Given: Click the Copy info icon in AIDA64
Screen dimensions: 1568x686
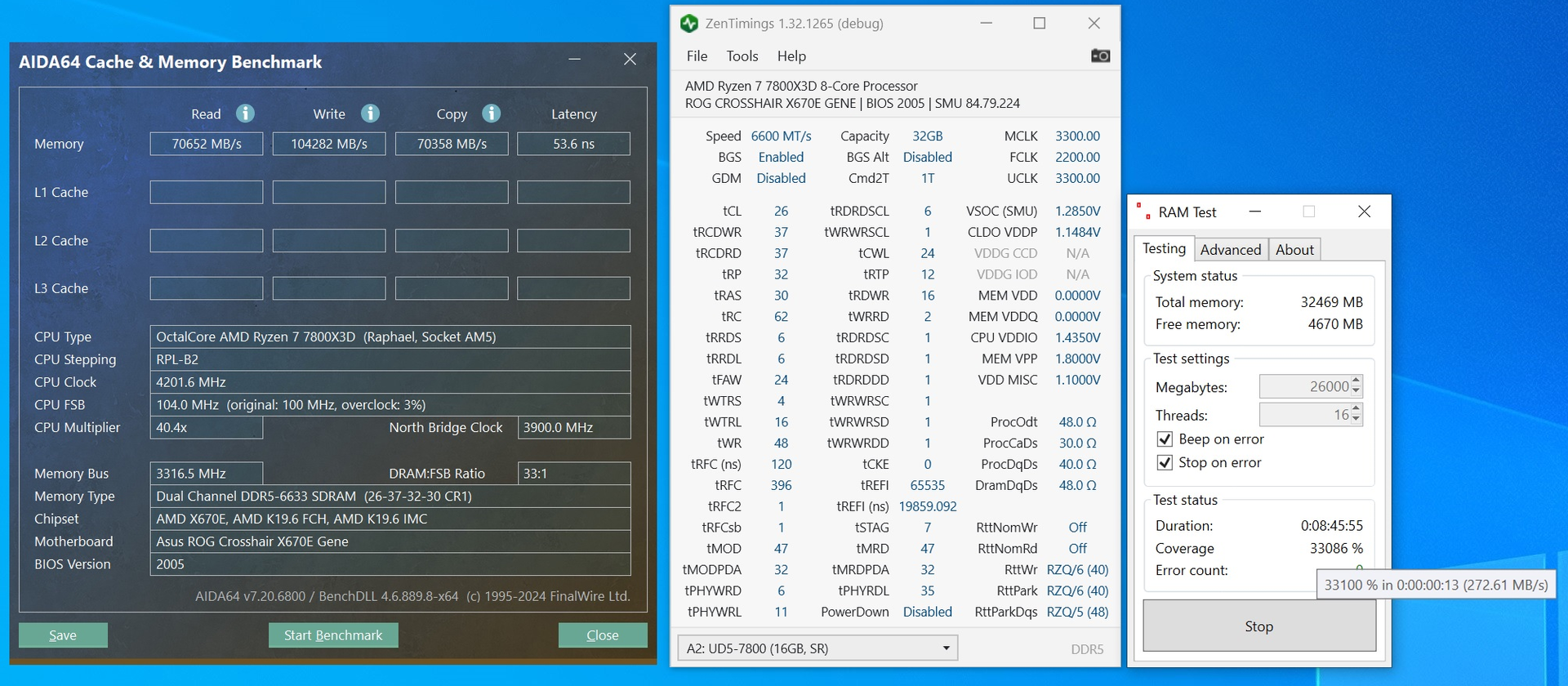Looking at the screenshot, I should click(x=491, y=114).
